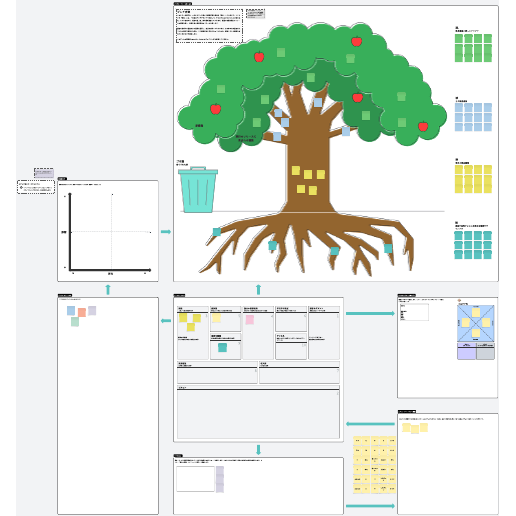Select the teal sticky note inside the canvas grid
The image size is (516, 516).
[222, 347]
